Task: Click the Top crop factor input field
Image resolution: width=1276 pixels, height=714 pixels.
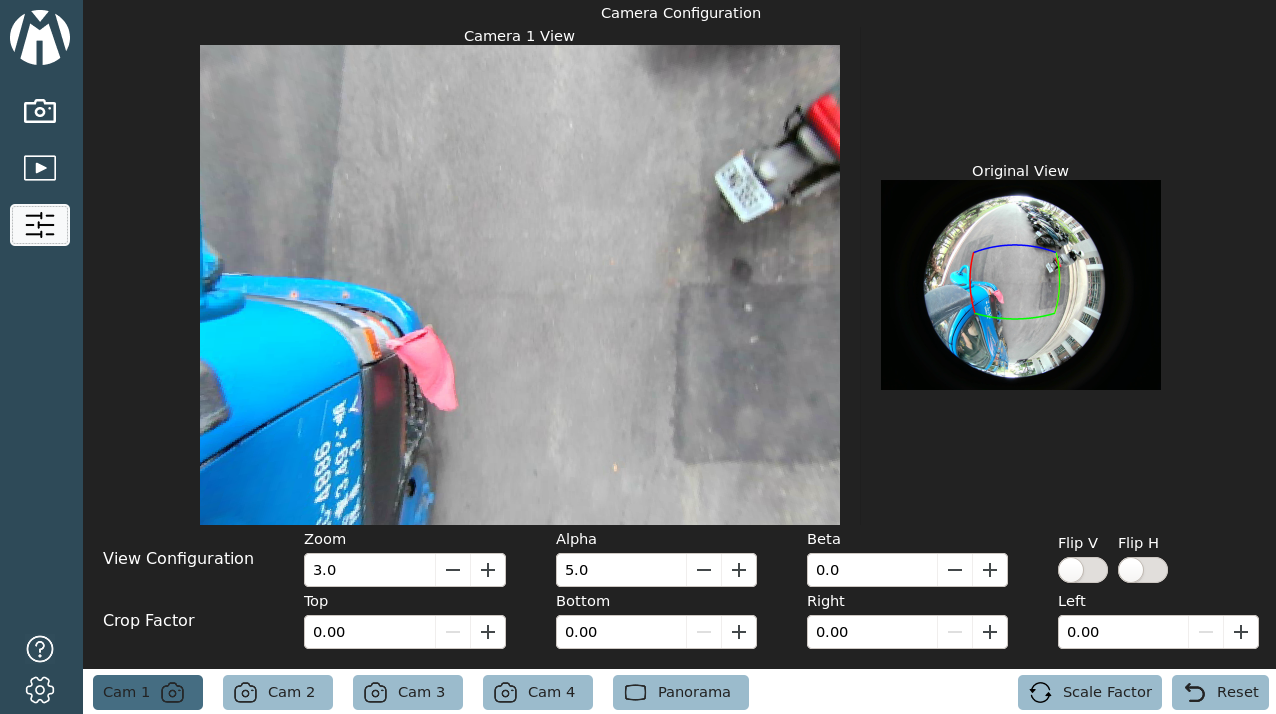Action: point(369,632)
